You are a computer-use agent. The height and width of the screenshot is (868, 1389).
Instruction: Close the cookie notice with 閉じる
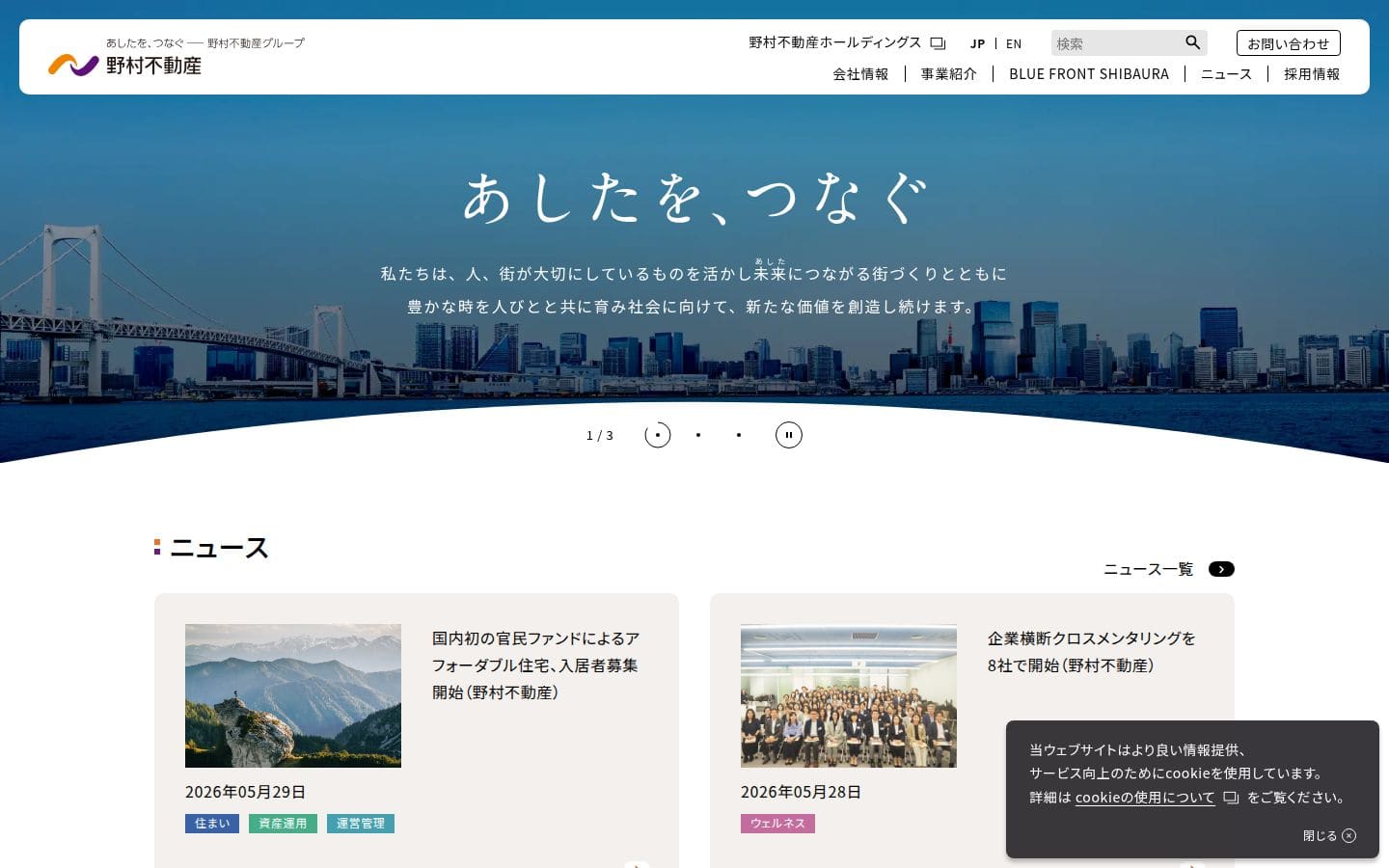[1329, 835]
